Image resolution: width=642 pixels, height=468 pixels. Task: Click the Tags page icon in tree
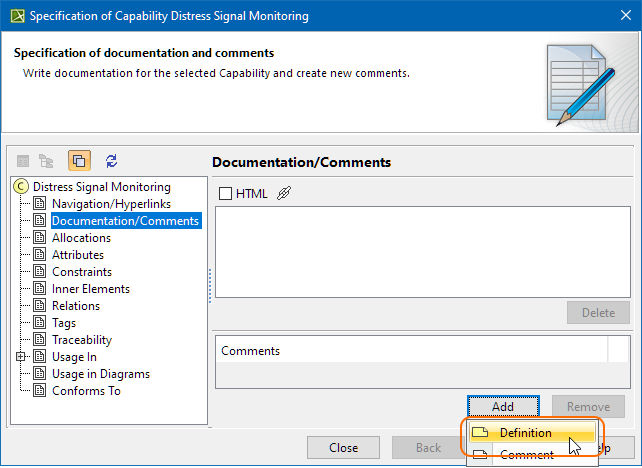tap(40, 323)
